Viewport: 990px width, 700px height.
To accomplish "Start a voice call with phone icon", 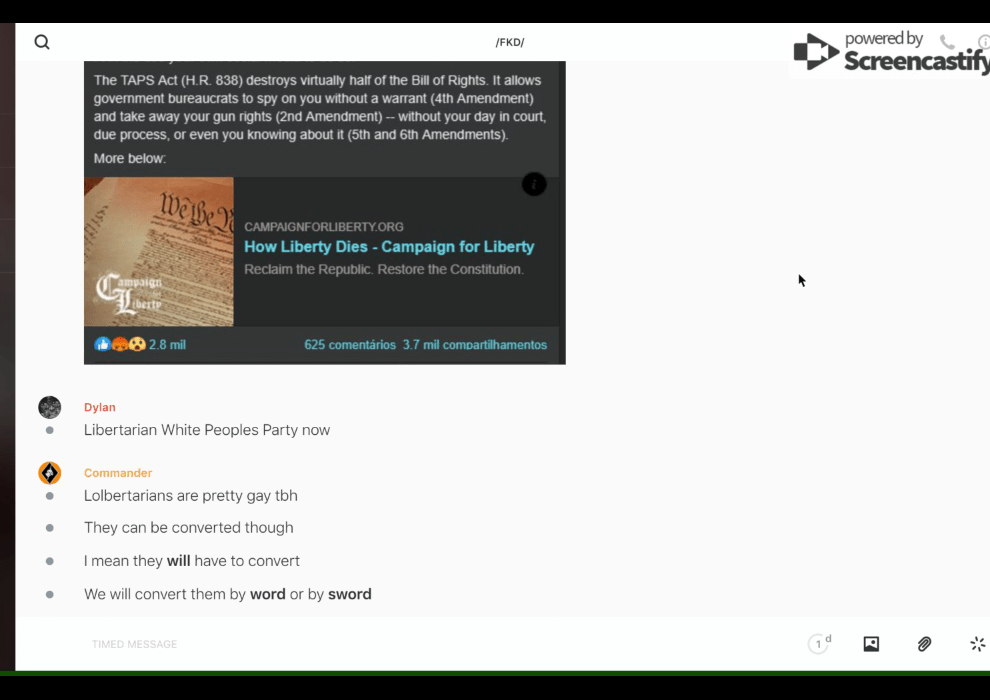I will tap(947, 42).
